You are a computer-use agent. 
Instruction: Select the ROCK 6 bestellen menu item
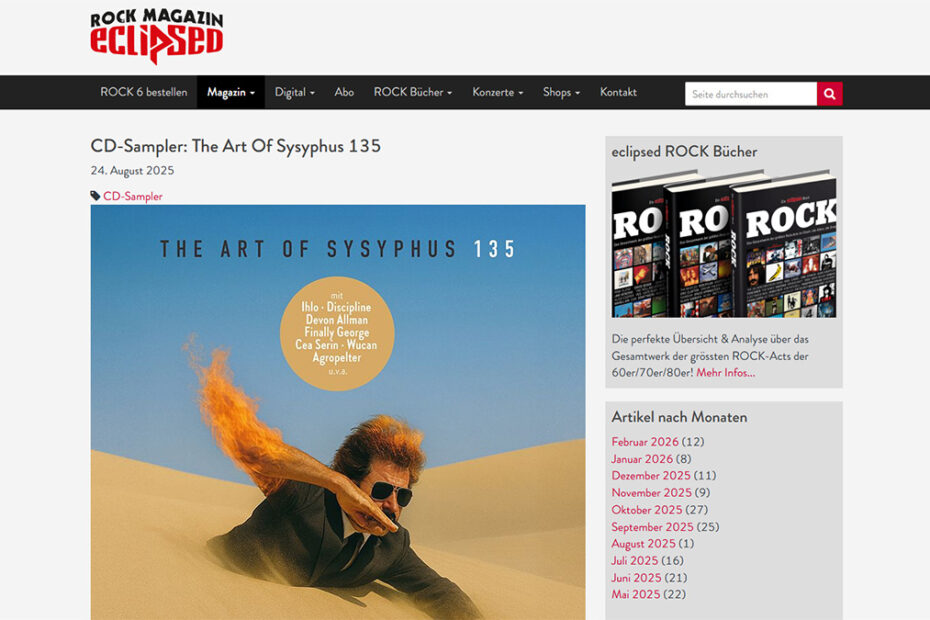tap(144, 92)
